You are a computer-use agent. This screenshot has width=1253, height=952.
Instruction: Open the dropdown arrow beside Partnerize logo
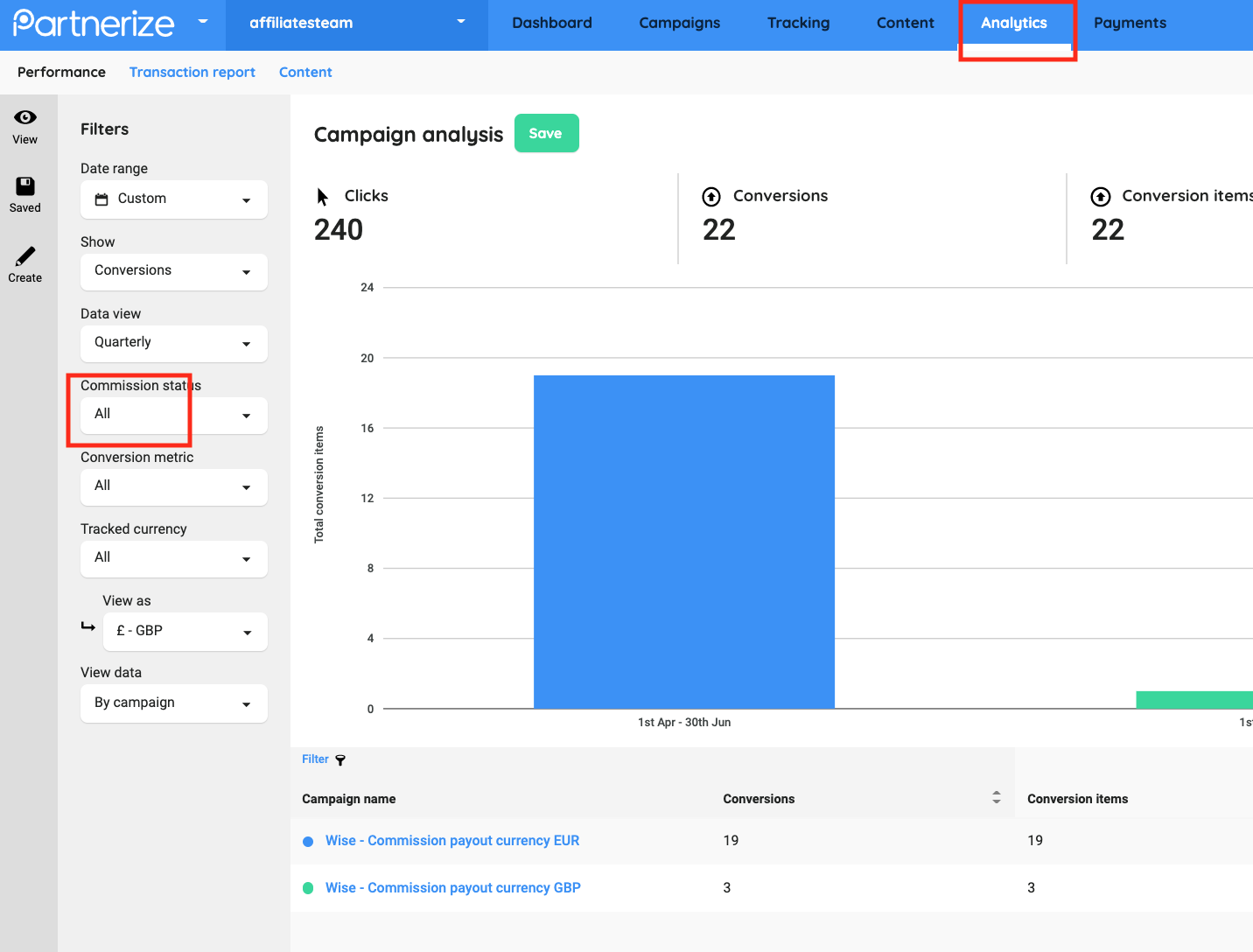203,21
